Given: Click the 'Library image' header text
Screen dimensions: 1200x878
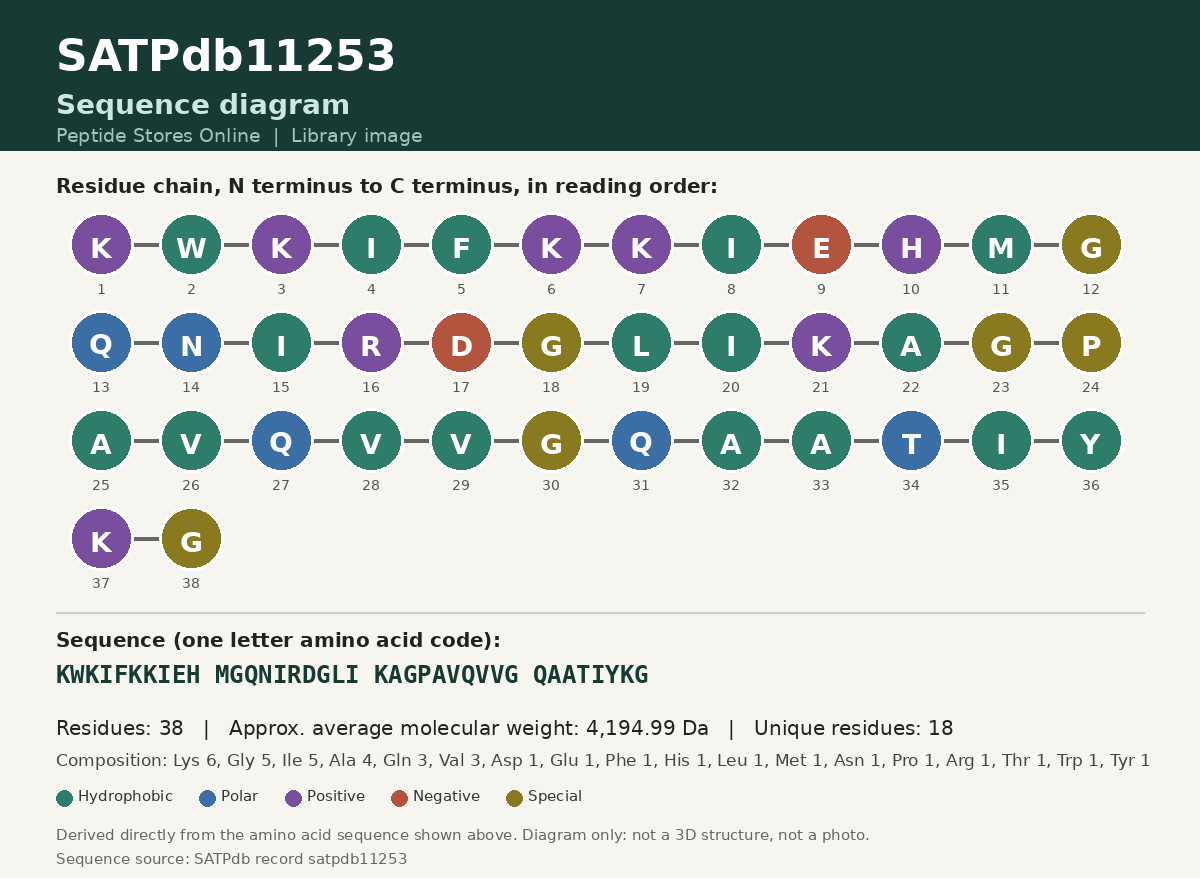Looking at the screenshot, I should [357, 136].
